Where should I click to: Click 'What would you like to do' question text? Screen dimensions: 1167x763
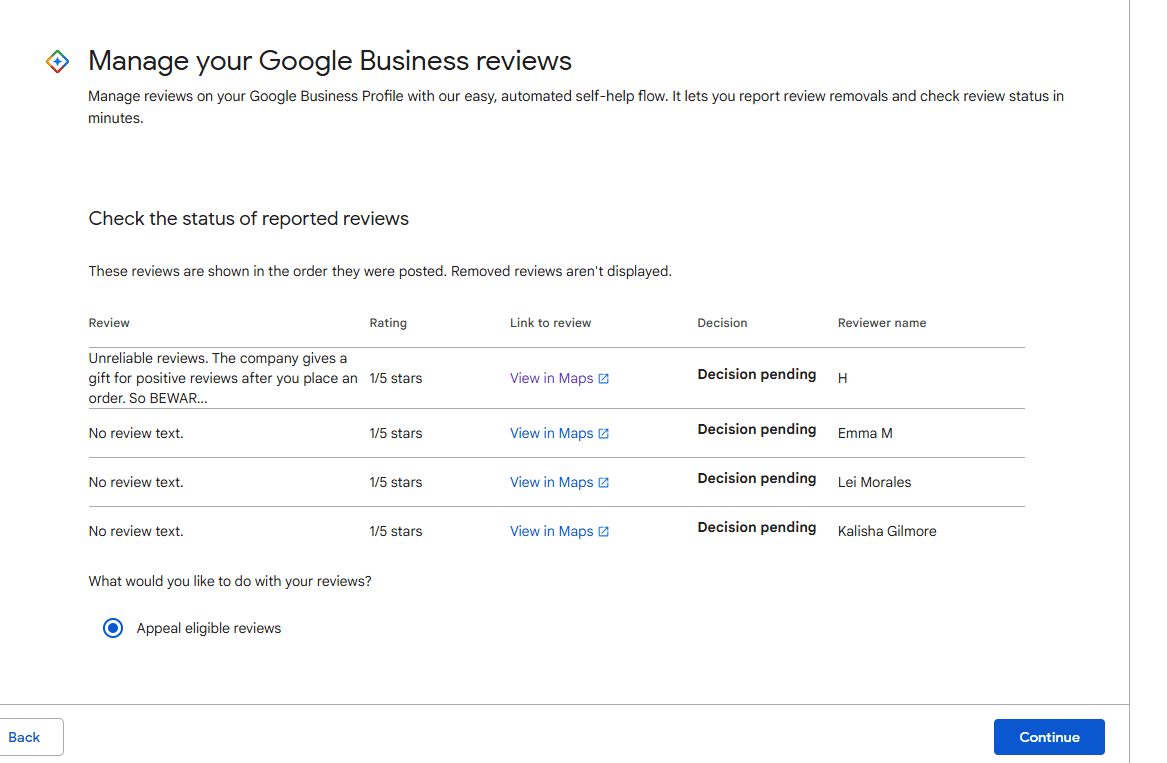coord(230,581)
